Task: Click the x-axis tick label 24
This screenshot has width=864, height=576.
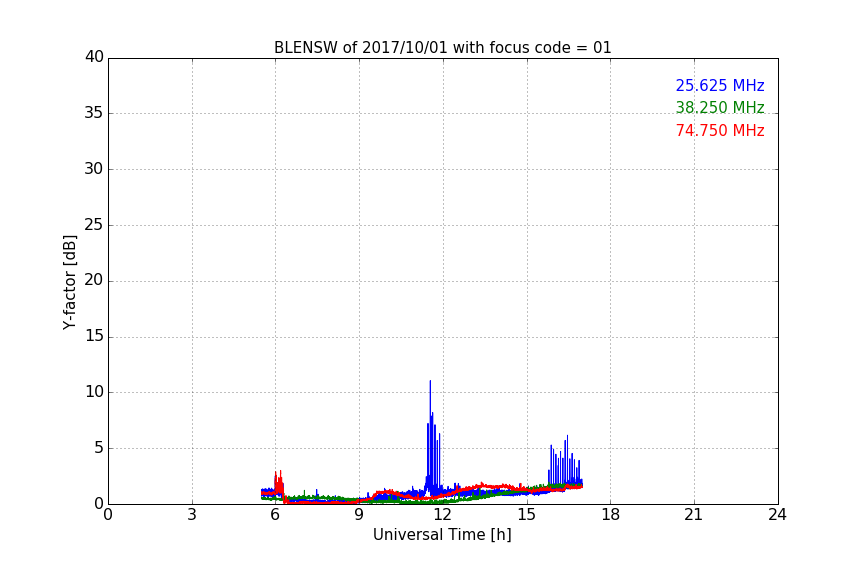Action: pos(777,515)
